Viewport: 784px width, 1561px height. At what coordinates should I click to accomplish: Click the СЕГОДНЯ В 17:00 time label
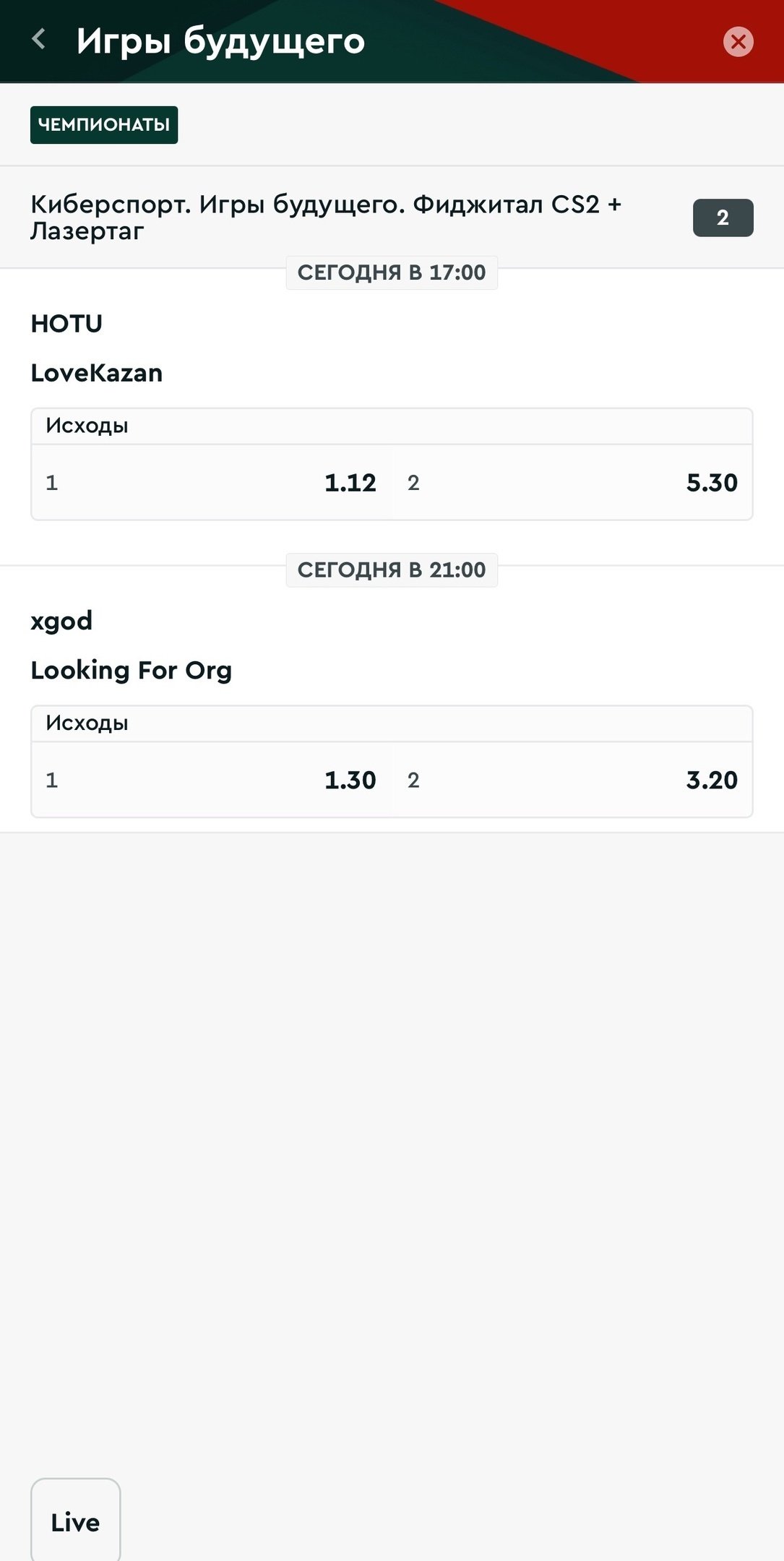(x=392, y=272)
